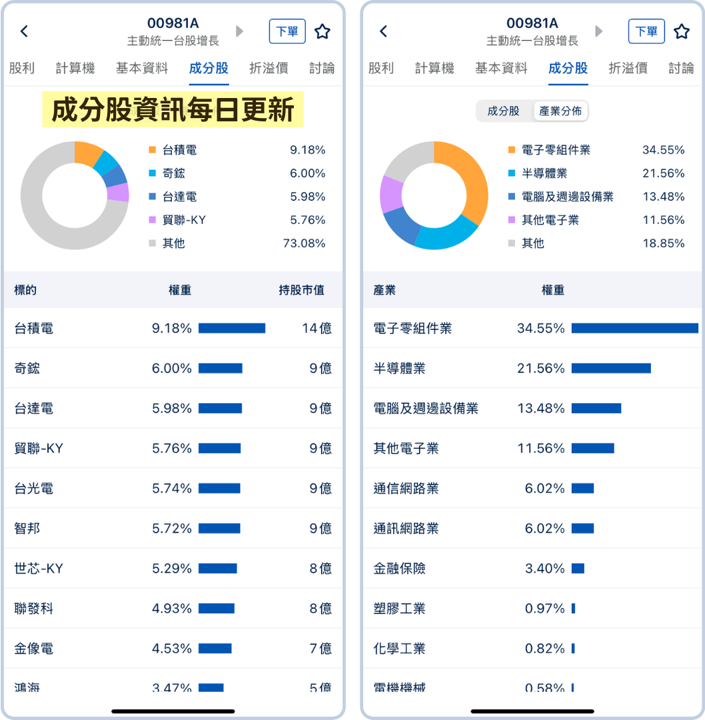Image resolution: width=705 pixels, height=720 pixels.
Task: Open 台光電 holding row
Action: pyautogui.click(x=173, y=488)
